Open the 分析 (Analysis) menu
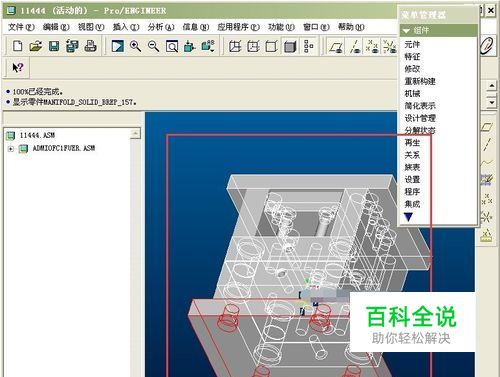Screen dimensions: 500x377 (x=161, y=27)
